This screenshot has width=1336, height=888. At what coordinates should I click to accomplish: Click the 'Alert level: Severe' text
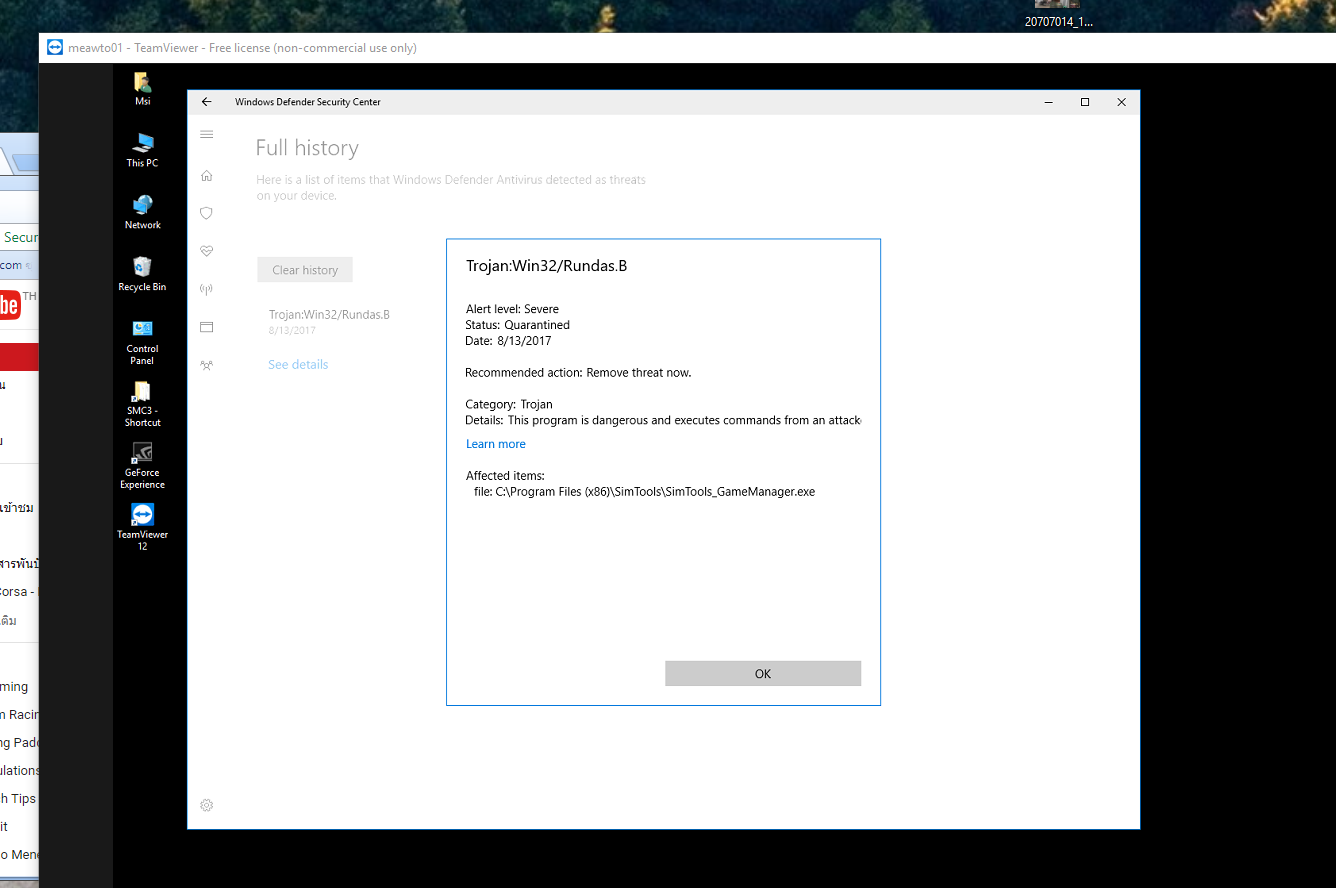pos(512,309)
